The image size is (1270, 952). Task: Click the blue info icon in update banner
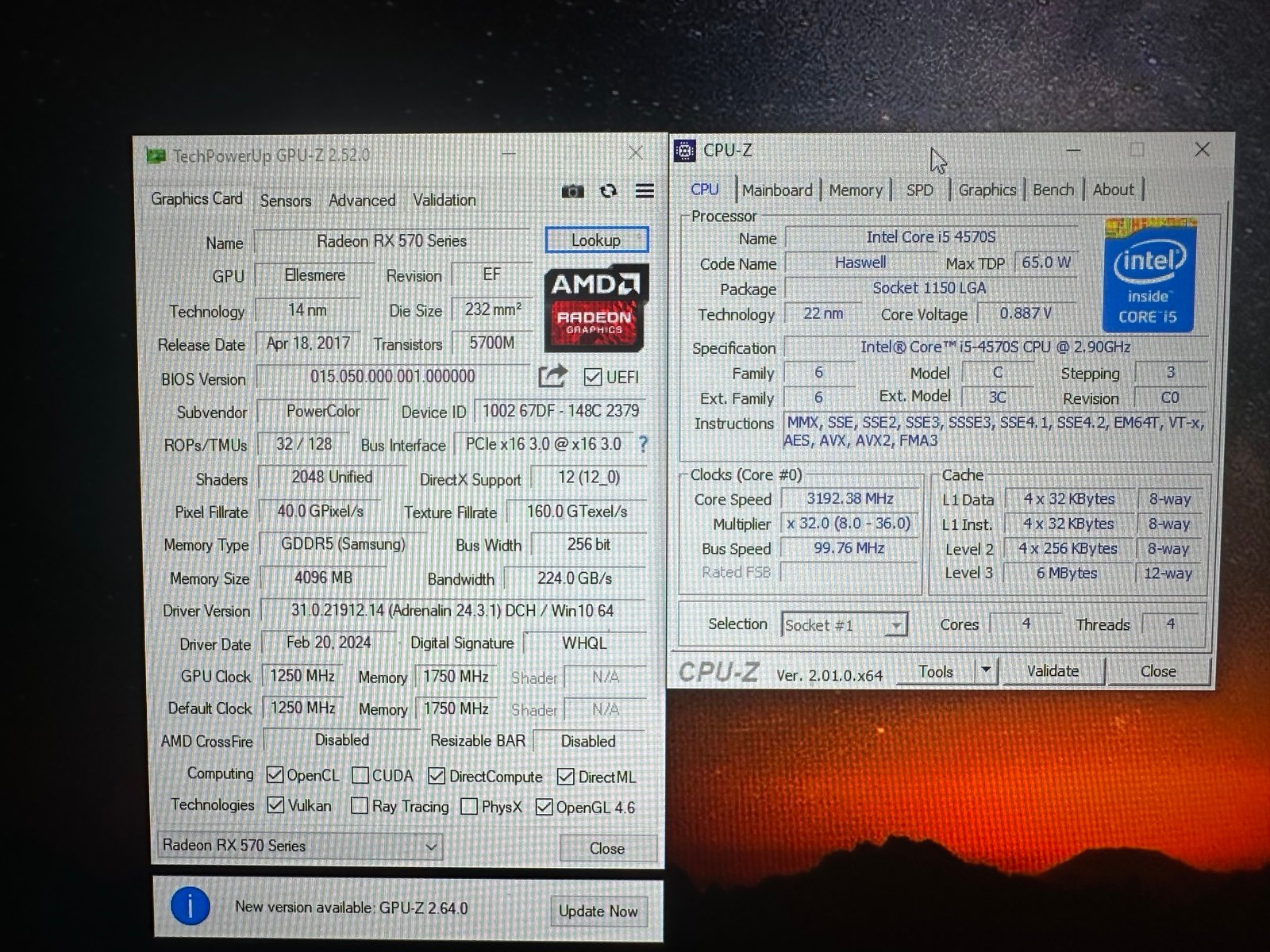(190, 906)
